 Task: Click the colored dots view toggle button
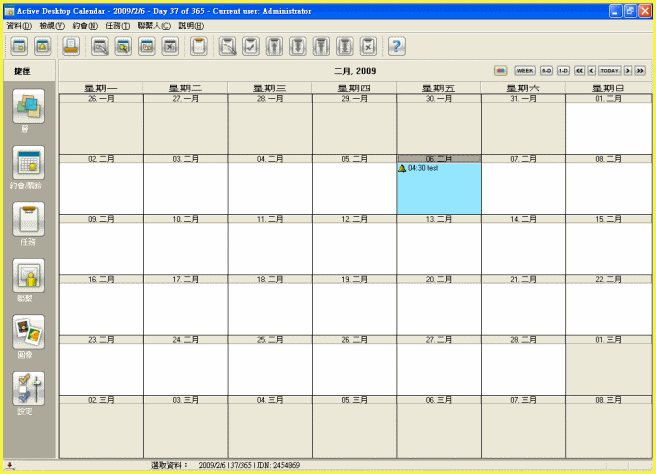500,70
